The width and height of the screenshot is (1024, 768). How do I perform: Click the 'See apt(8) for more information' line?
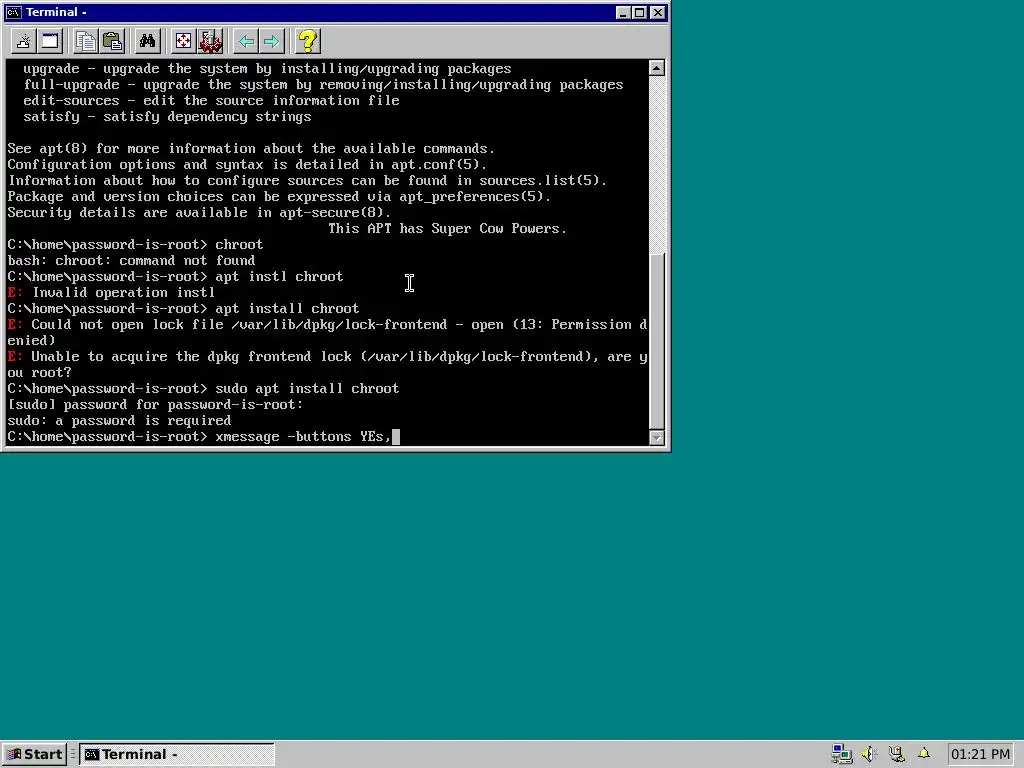251,149
